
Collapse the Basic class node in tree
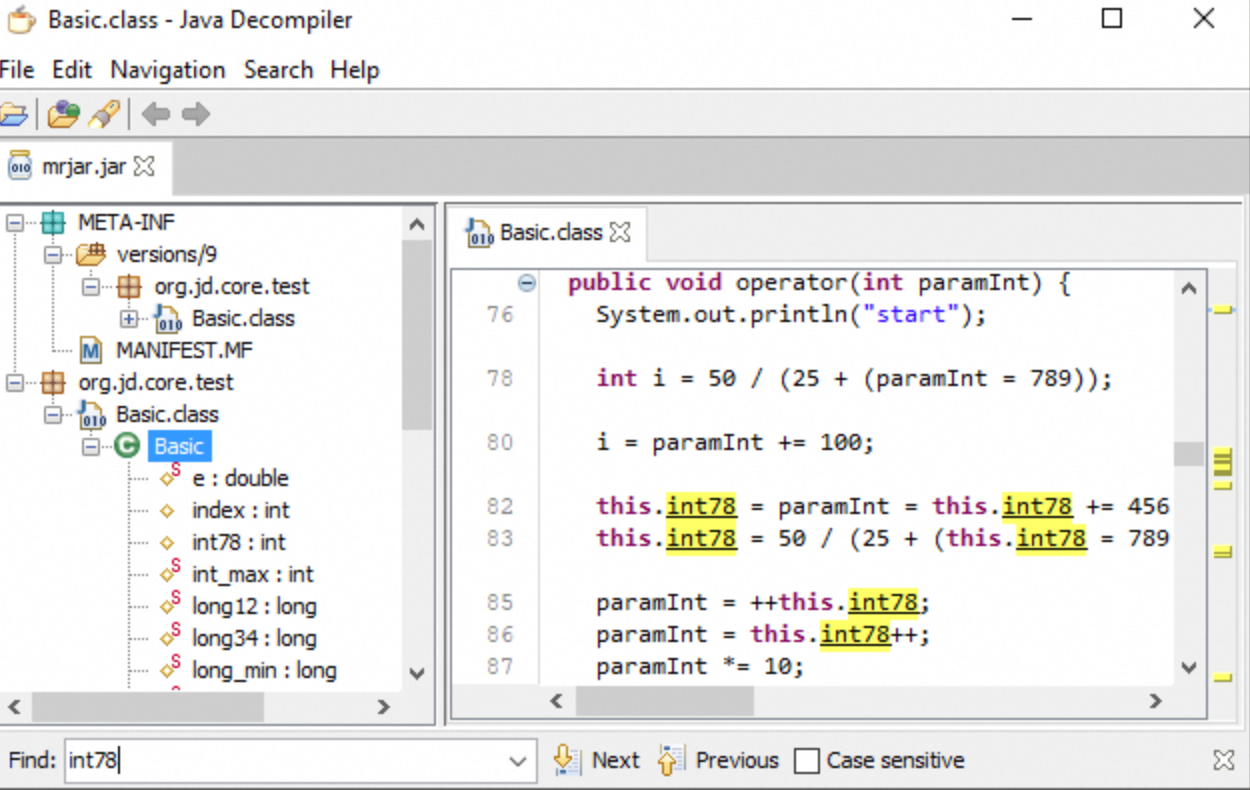click(91, 446)
